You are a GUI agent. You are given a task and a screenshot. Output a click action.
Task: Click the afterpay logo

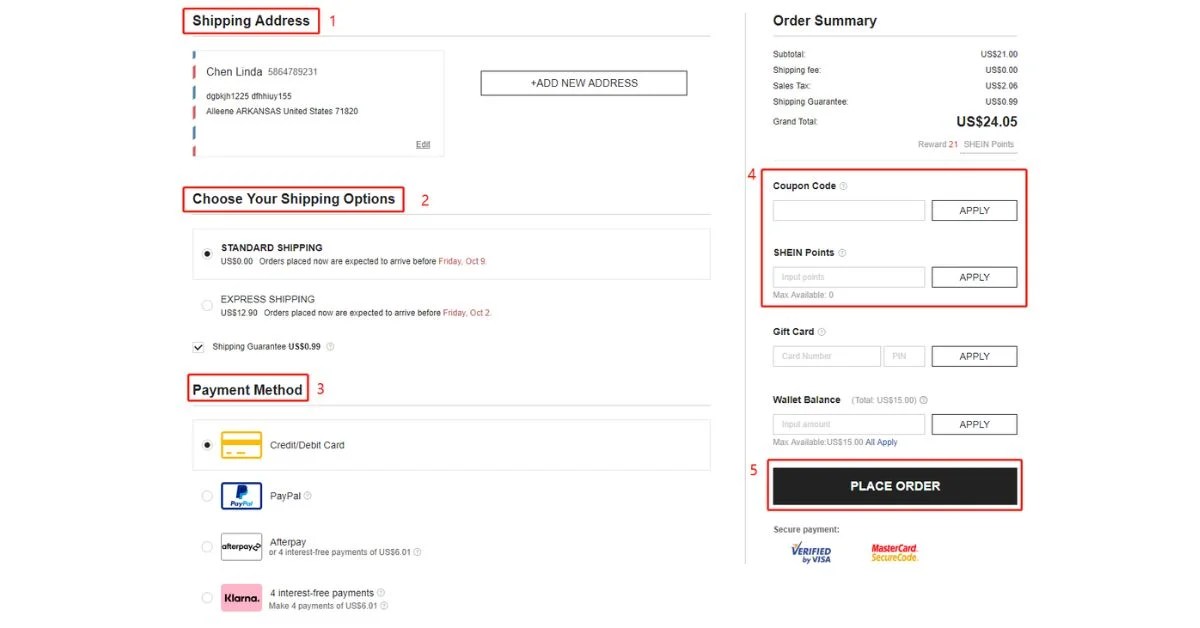coord(240,546)
